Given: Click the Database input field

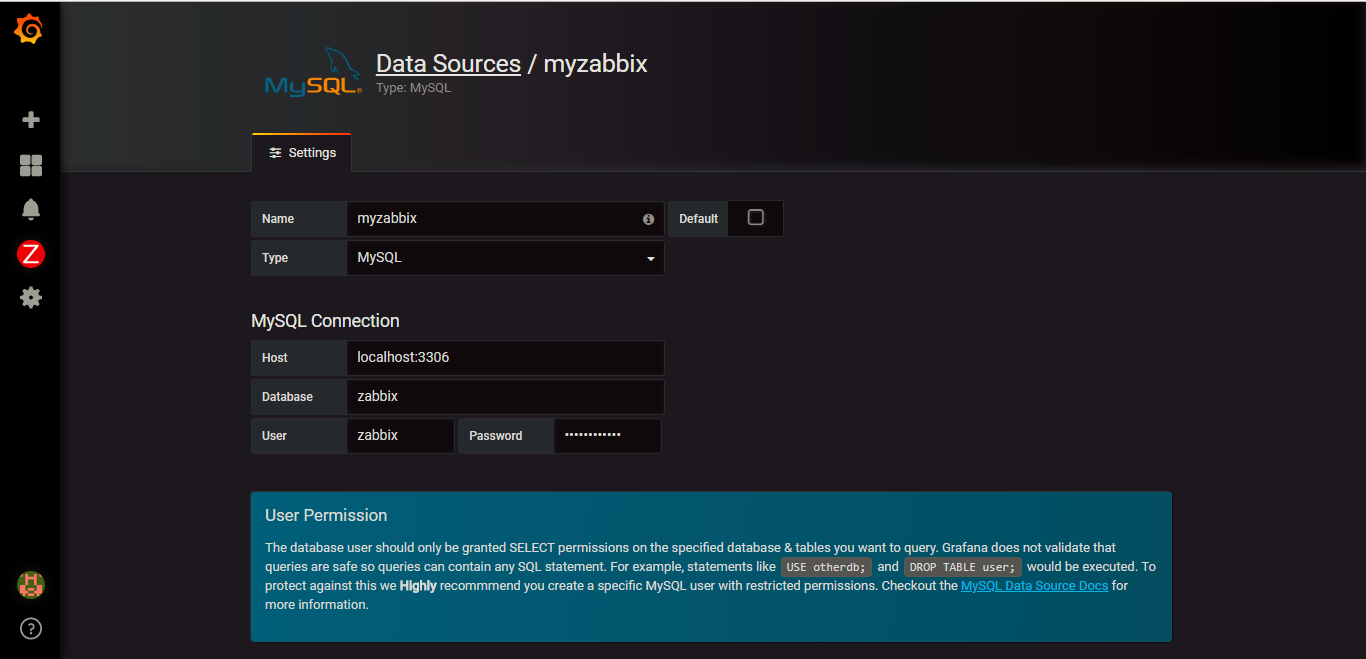Looking at the screenshot, I should point(505,397).
